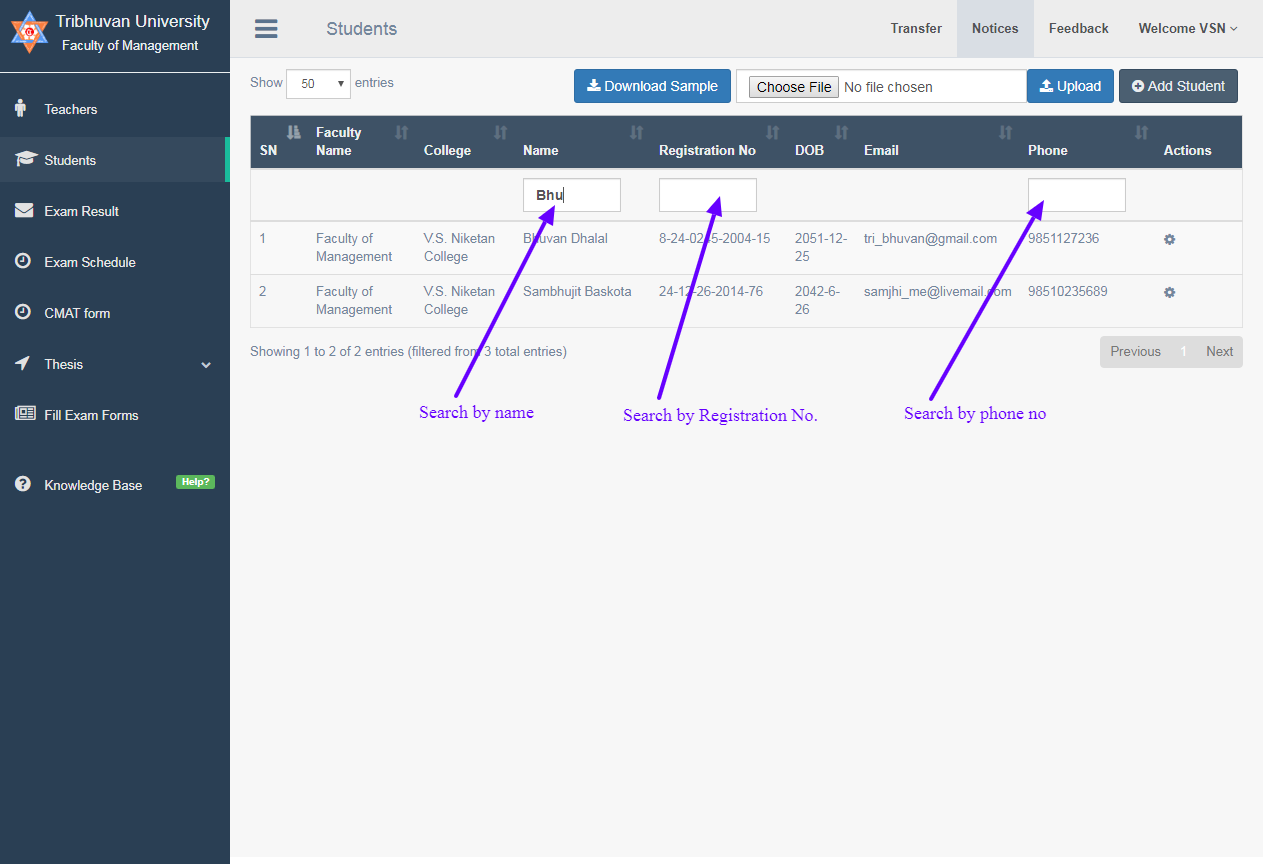Open the Welcome VSN user dropdown
Screen dimensions: 1263x864
(x=1187, y=29)
